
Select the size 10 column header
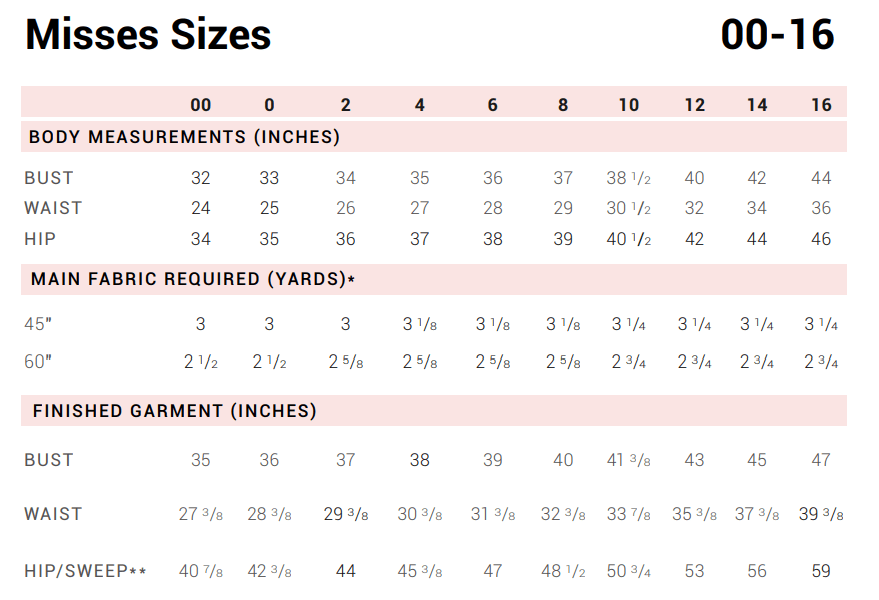628,105
